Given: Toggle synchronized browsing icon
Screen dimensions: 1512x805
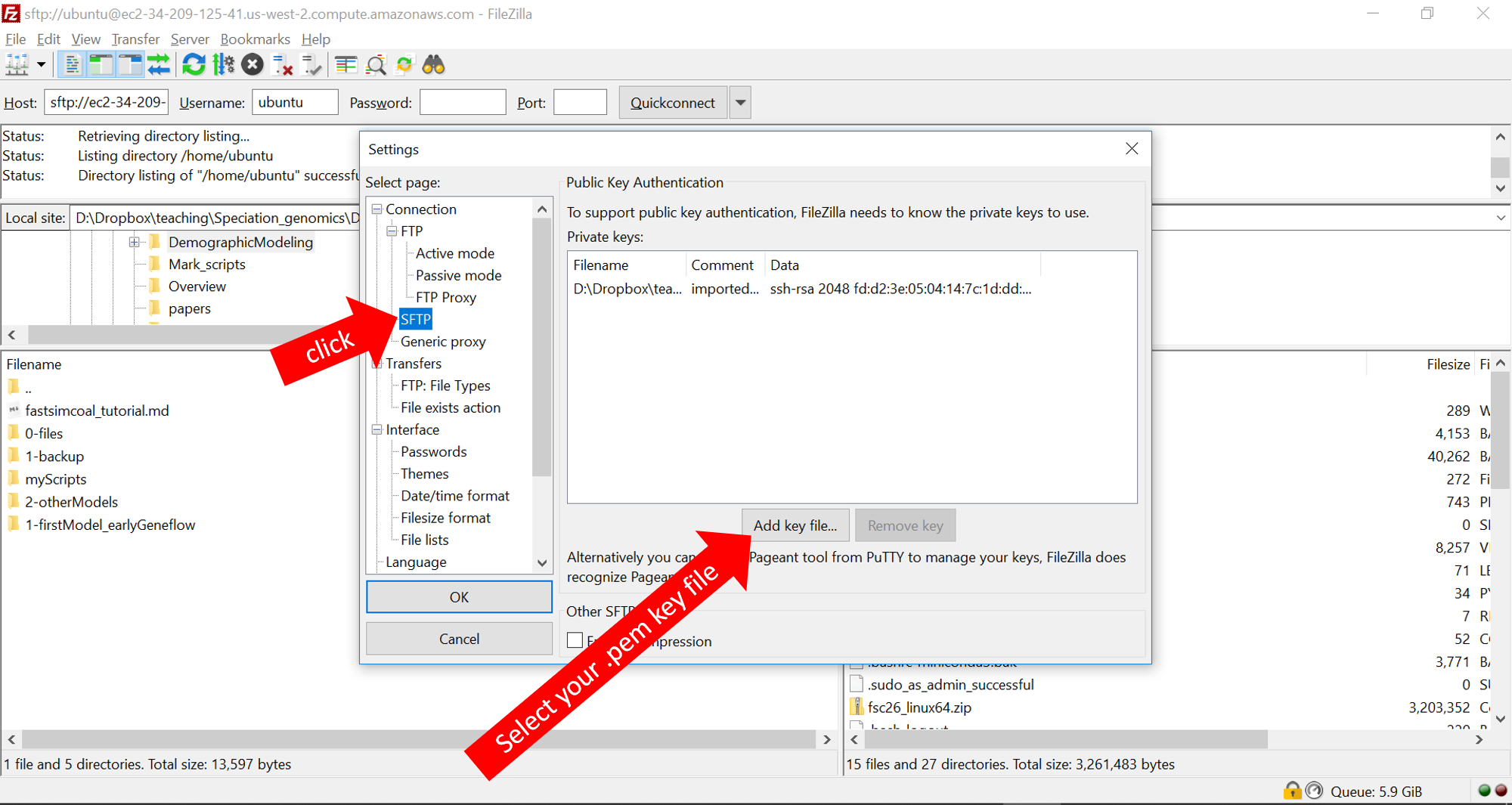Looking at the screenshot, I should tap(404, 65).
